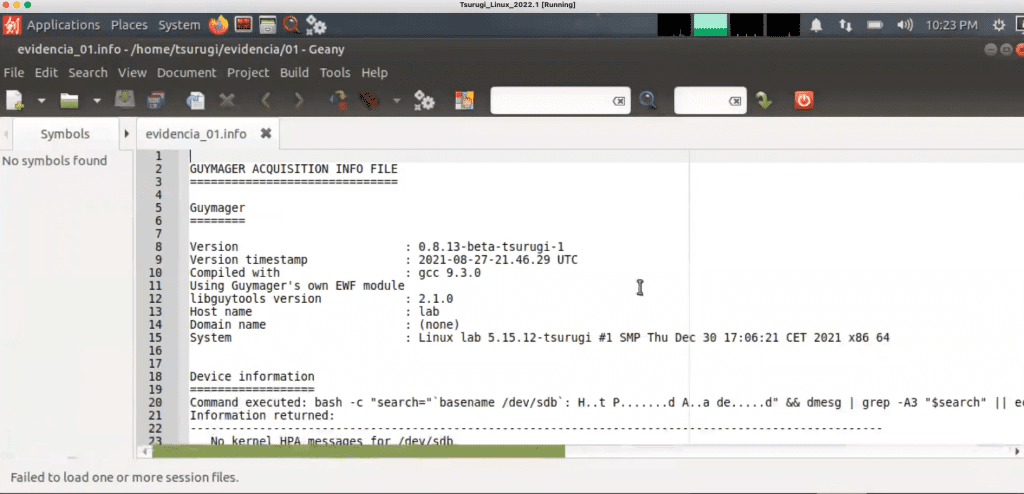Open the Applications menu in top panel

tap(63, 25)
